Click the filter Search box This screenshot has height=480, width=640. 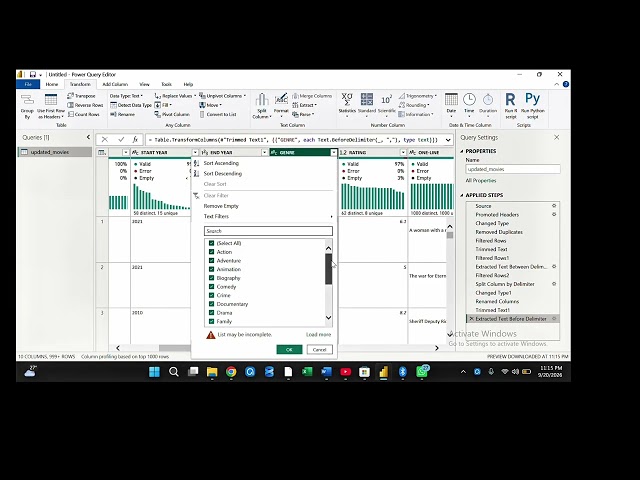click(268, 231)
